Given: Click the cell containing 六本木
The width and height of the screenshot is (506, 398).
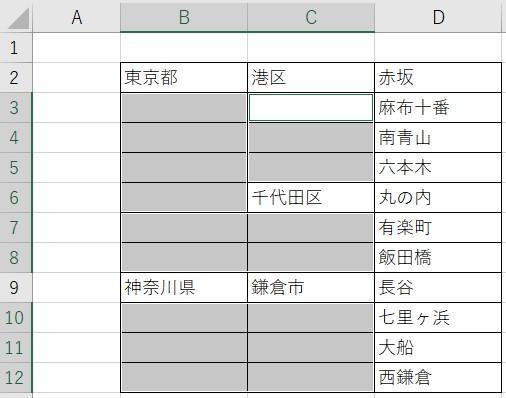Looking at the screenshot, I should point(438,168).
